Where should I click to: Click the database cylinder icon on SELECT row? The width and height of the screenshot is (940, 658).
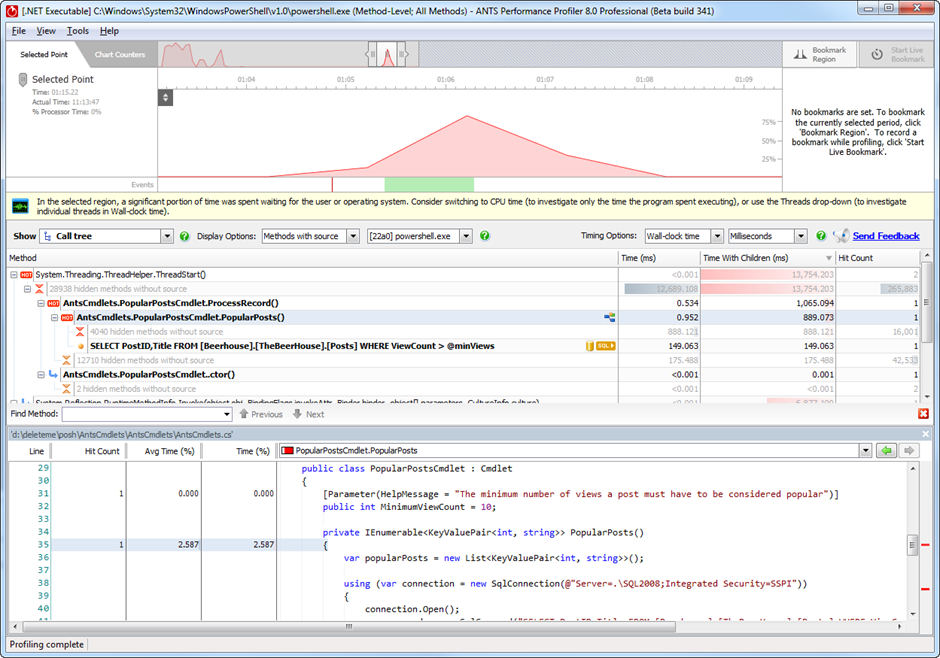590,346
